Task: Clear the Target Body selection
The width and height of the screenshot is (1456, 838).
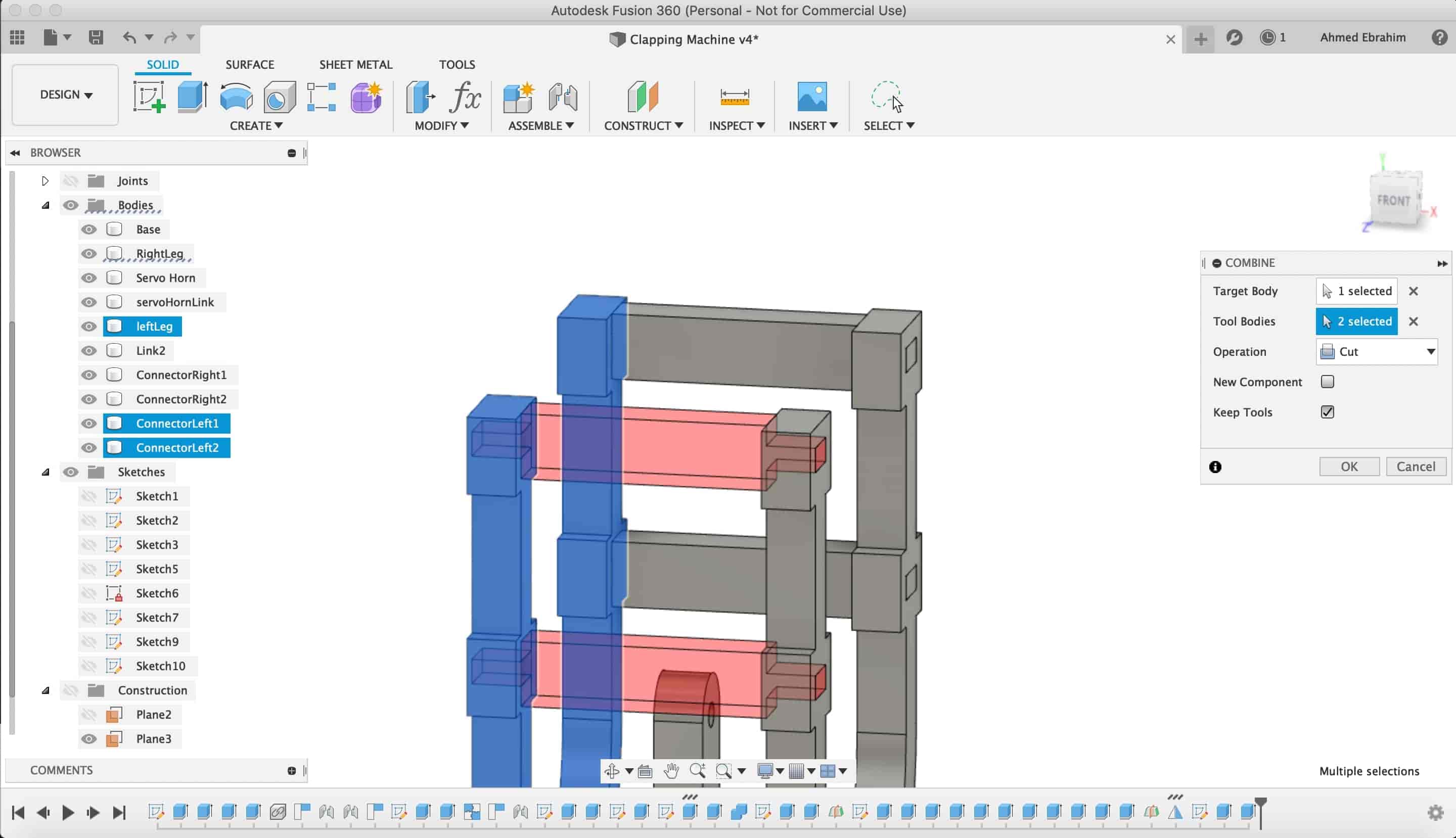Action: [1414, 291]
